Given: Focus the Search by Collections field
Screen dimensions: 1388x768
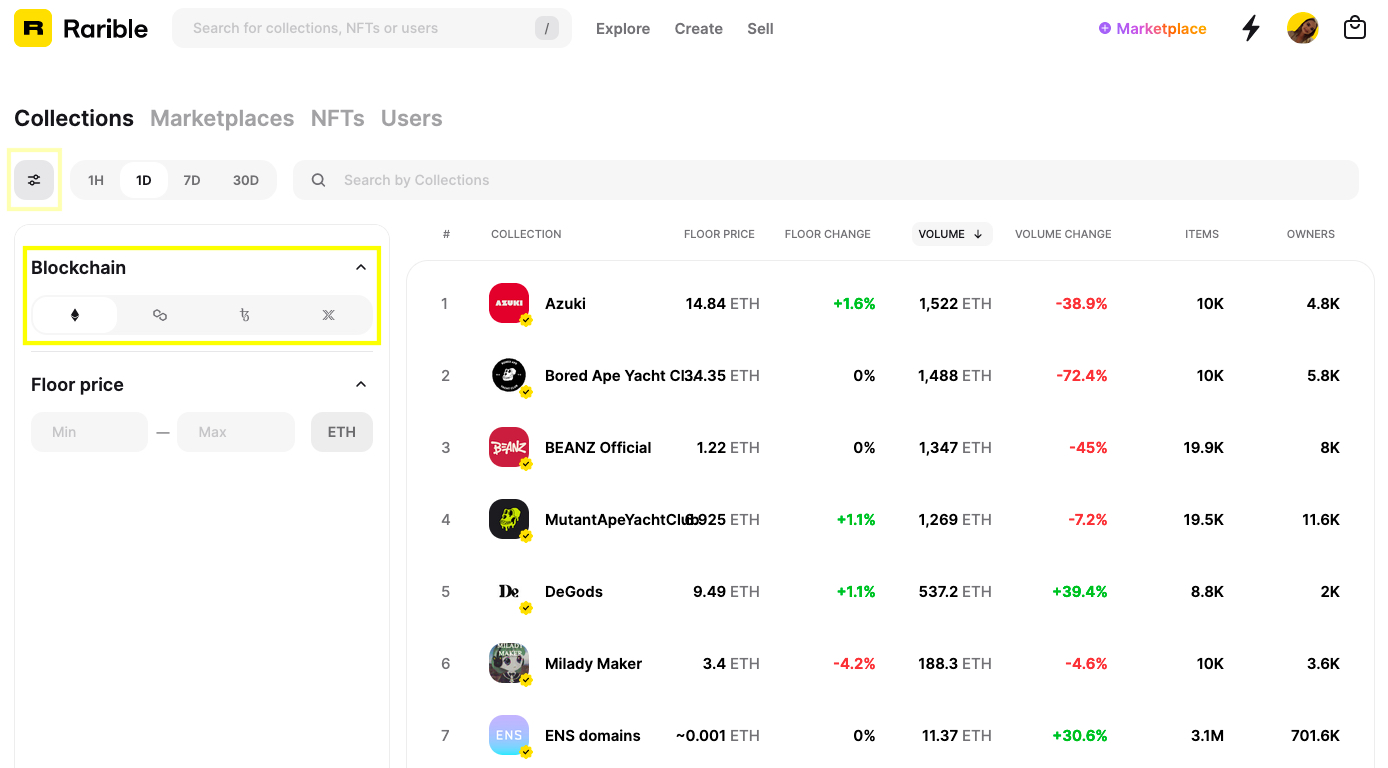Looking at the screenshot, I should [826, 180].
